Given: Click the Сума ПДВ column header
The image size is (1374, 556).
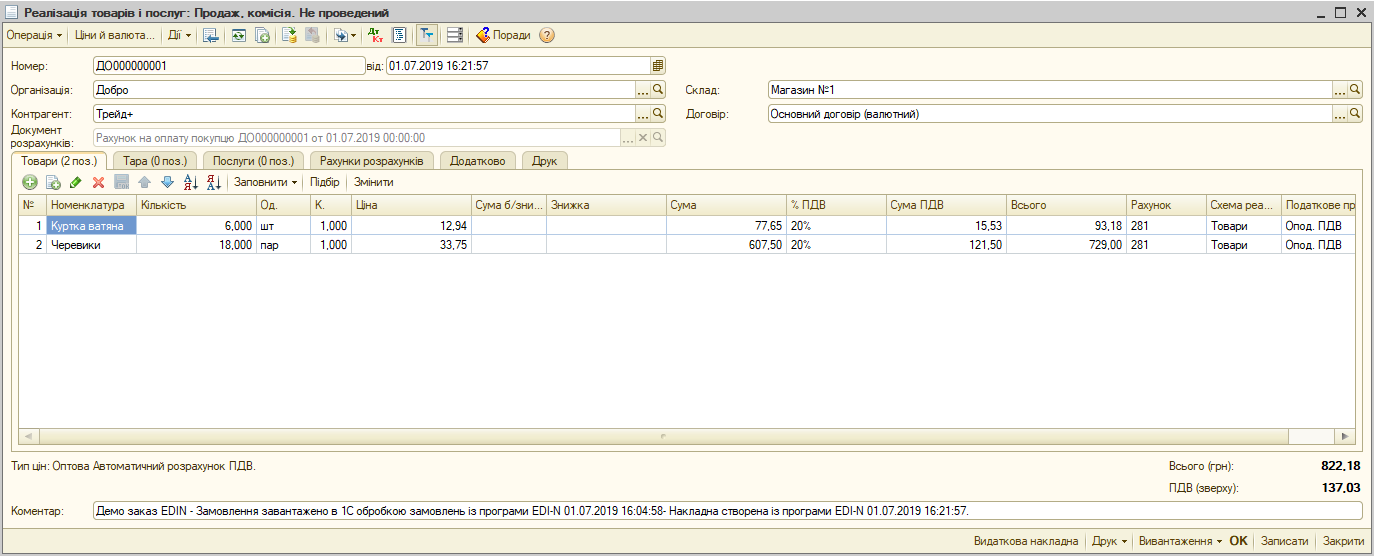Looking at the screenshot, I should click(x=946, y=205).
